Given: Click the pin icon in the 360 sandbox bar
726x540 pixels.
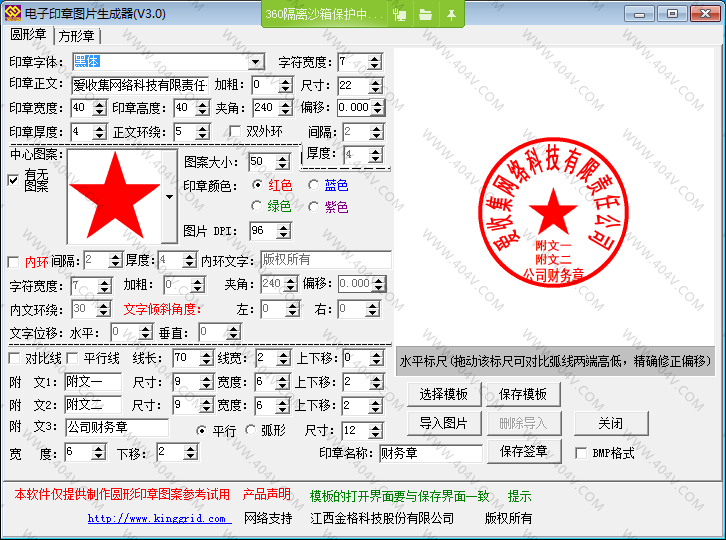Looking at the screenshot, I should pyautogui.click(x=451, y=15).
